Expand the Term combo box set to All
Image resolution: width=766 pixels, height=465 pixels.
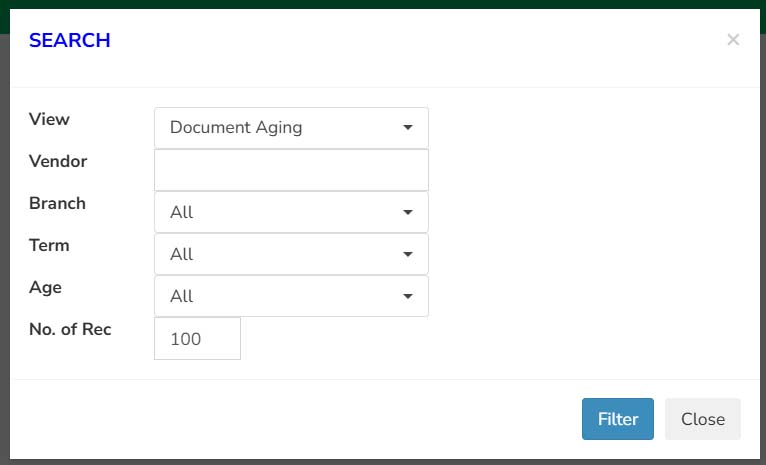(x=291, y=254)
